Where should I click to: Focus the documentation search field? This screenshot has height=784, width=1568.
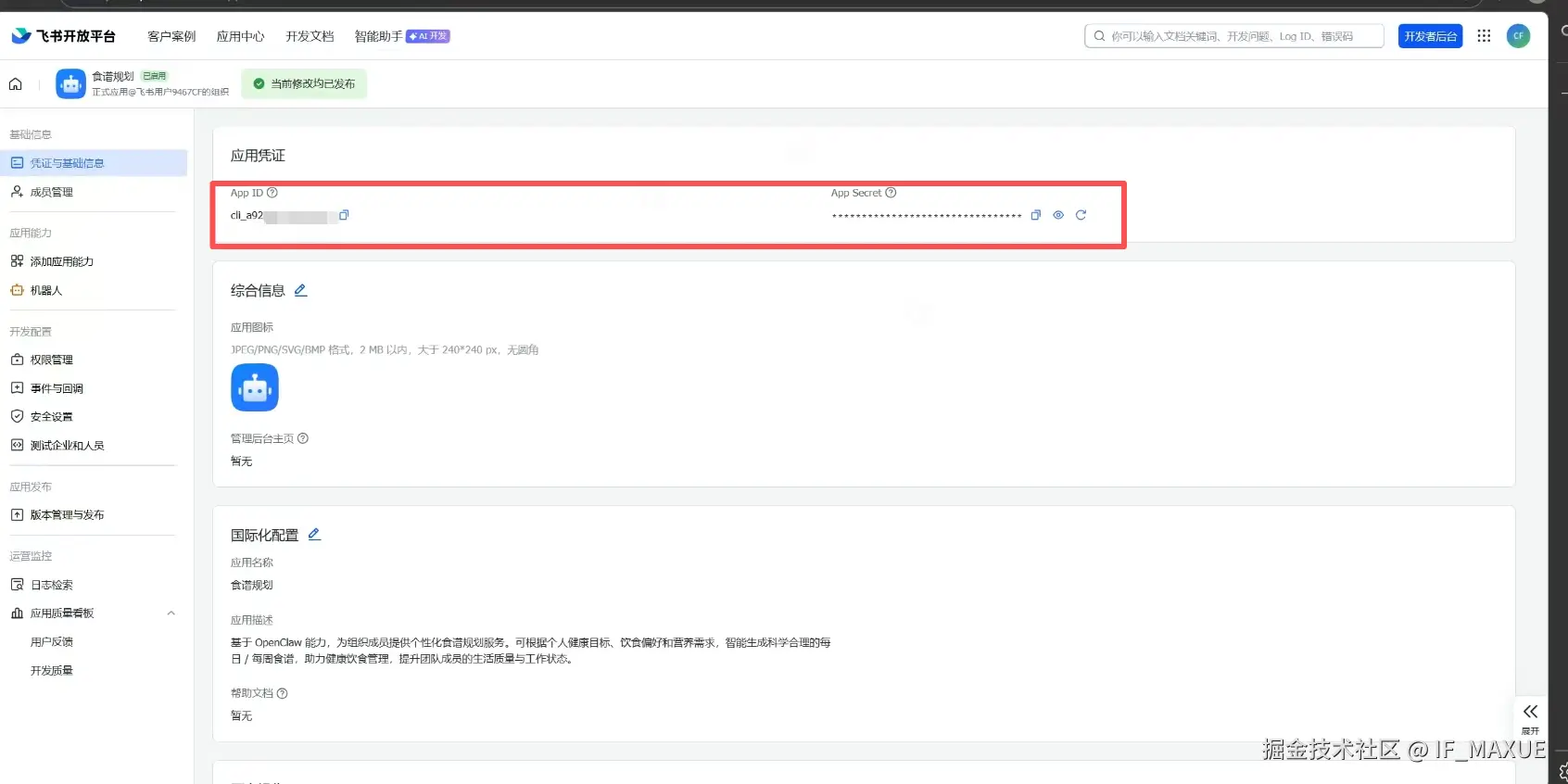point(1233,36)
